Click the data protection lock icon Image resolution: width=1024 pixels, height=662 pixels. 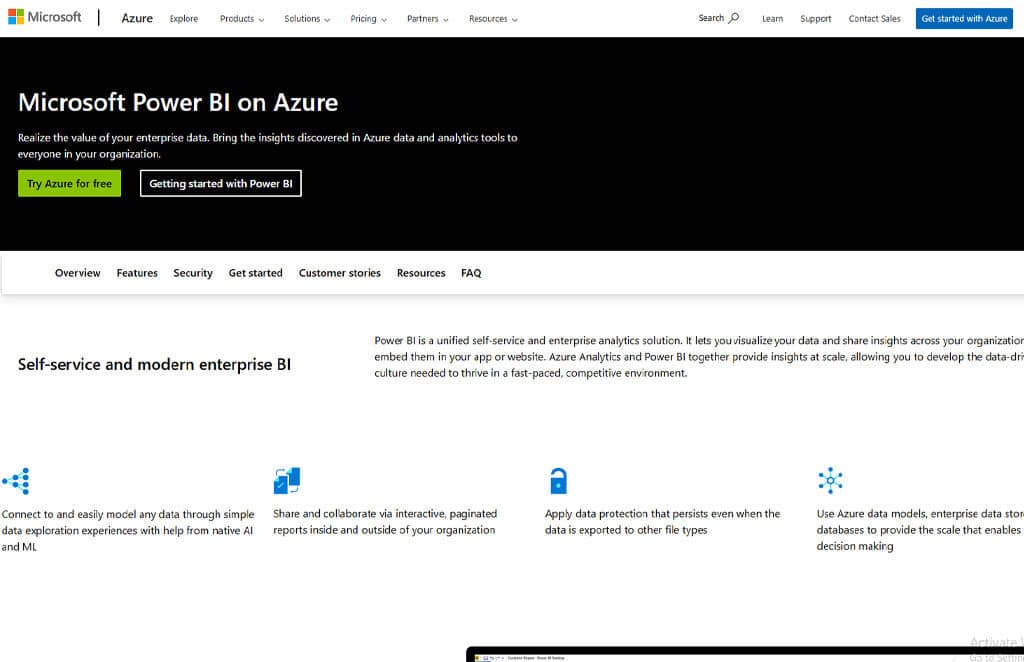tap(558, 481)
